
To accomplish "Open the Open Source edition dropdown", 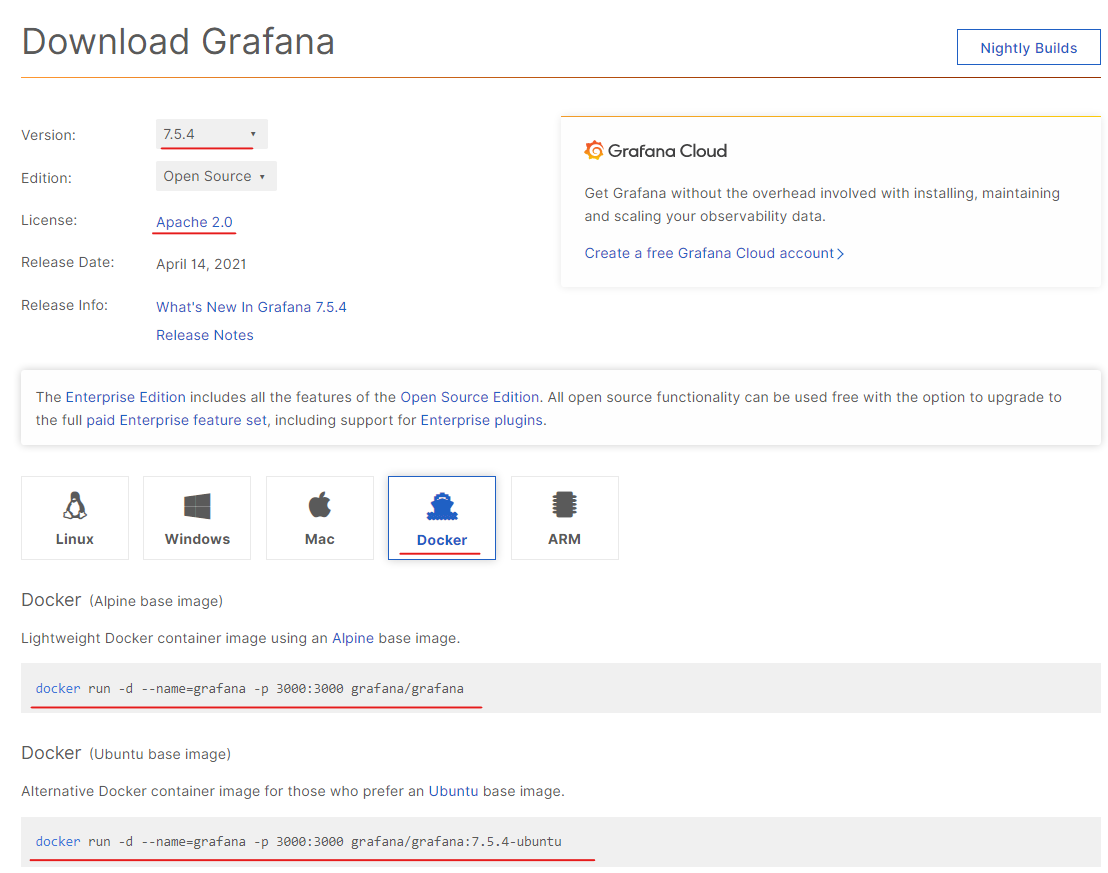I will pos(216,176).
